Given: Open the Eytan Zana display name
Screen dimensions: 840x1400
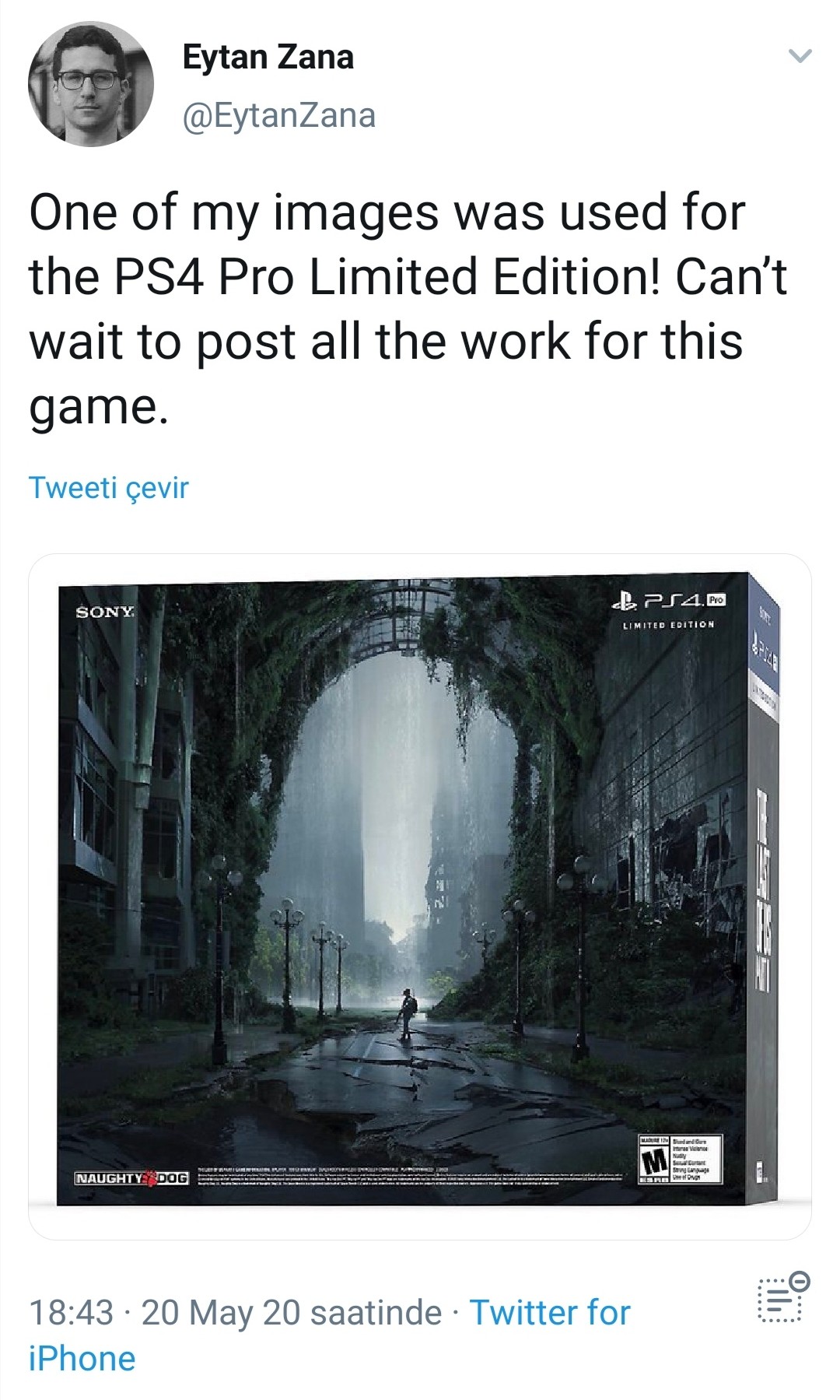Looking at the screenshot, I should coord(268,57).
